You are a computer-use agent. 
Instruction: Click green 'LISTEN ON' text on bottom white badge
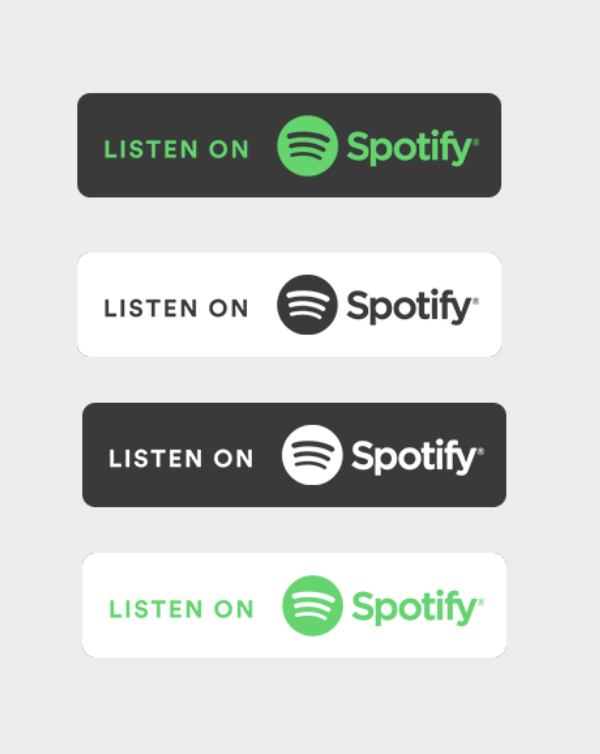(x=181, y=609)
